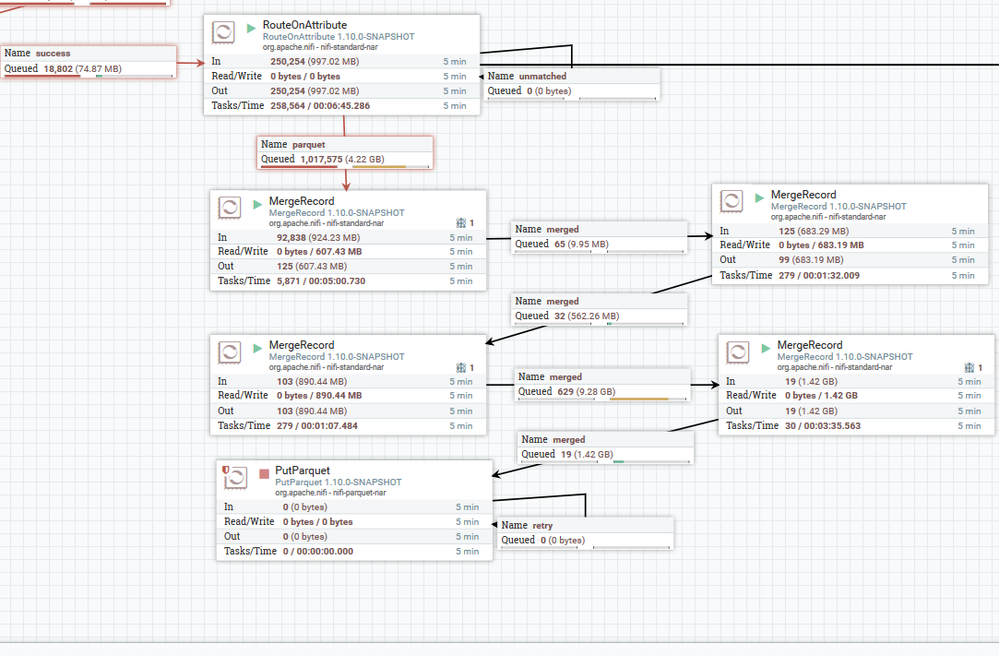Select the PutParquet processor icon
Viewport: 999px width, 656px height.
[236, 478]
